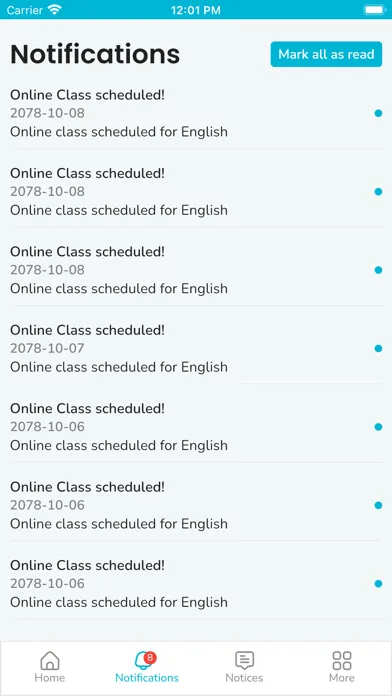
Task: Click the Wi-Fi icon in status bar
Action: 55,9
